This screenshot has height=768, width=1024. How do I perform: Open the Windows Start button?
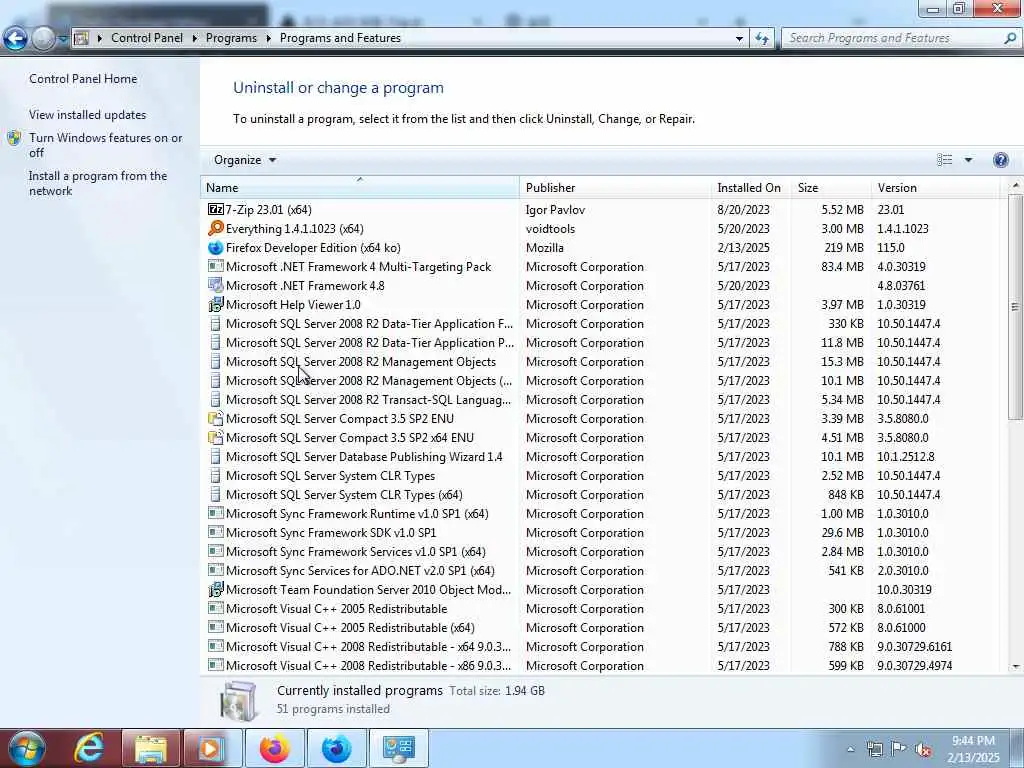pyautogui.click(x=26, y=748)
